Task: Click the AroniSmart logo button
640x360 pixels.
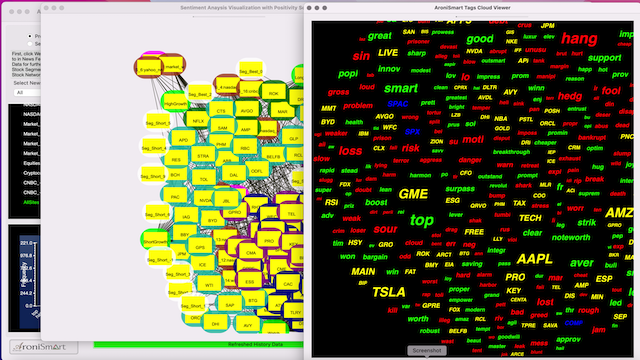Action: click(44, 347)
